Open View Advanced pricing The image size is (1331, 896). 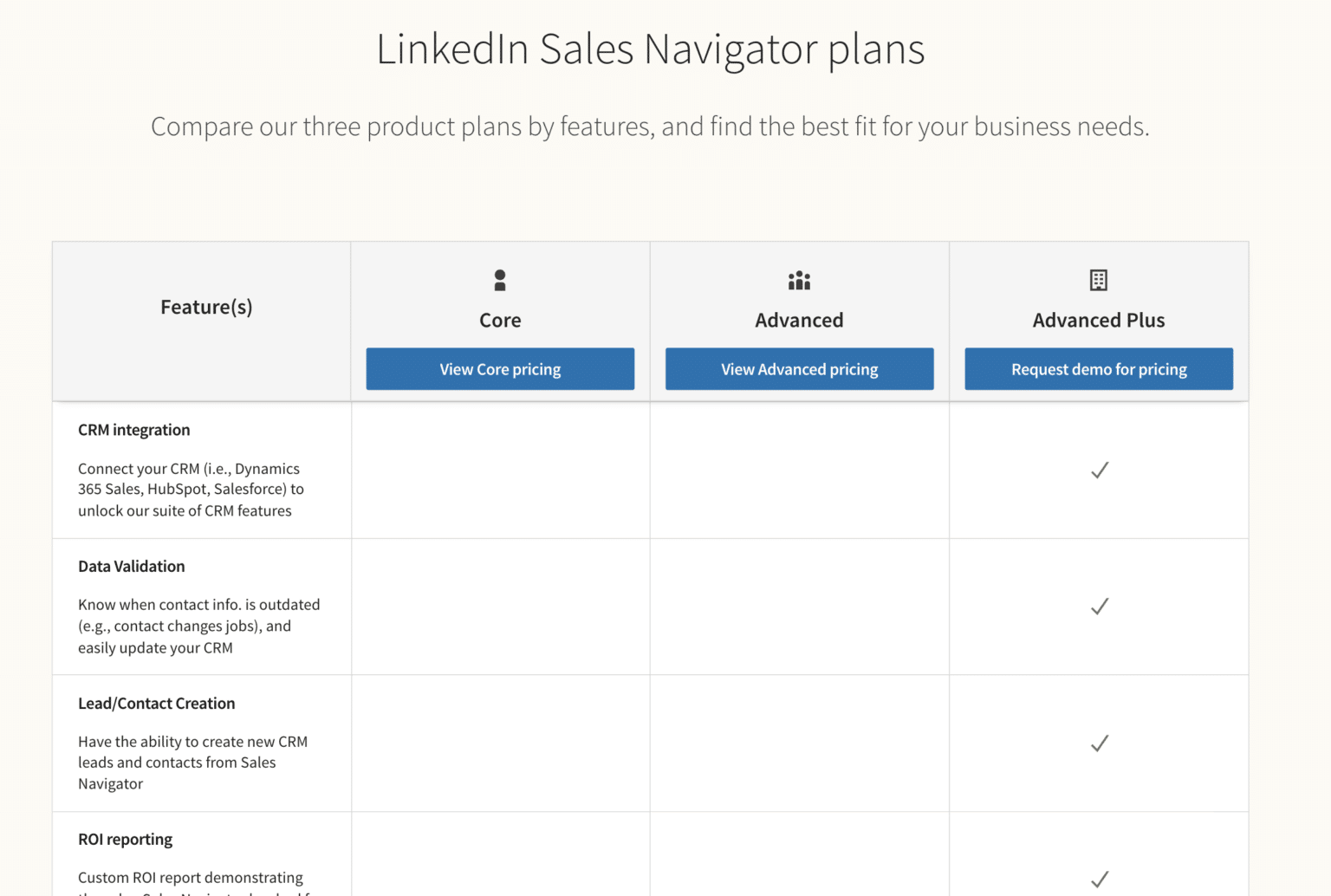798,368
